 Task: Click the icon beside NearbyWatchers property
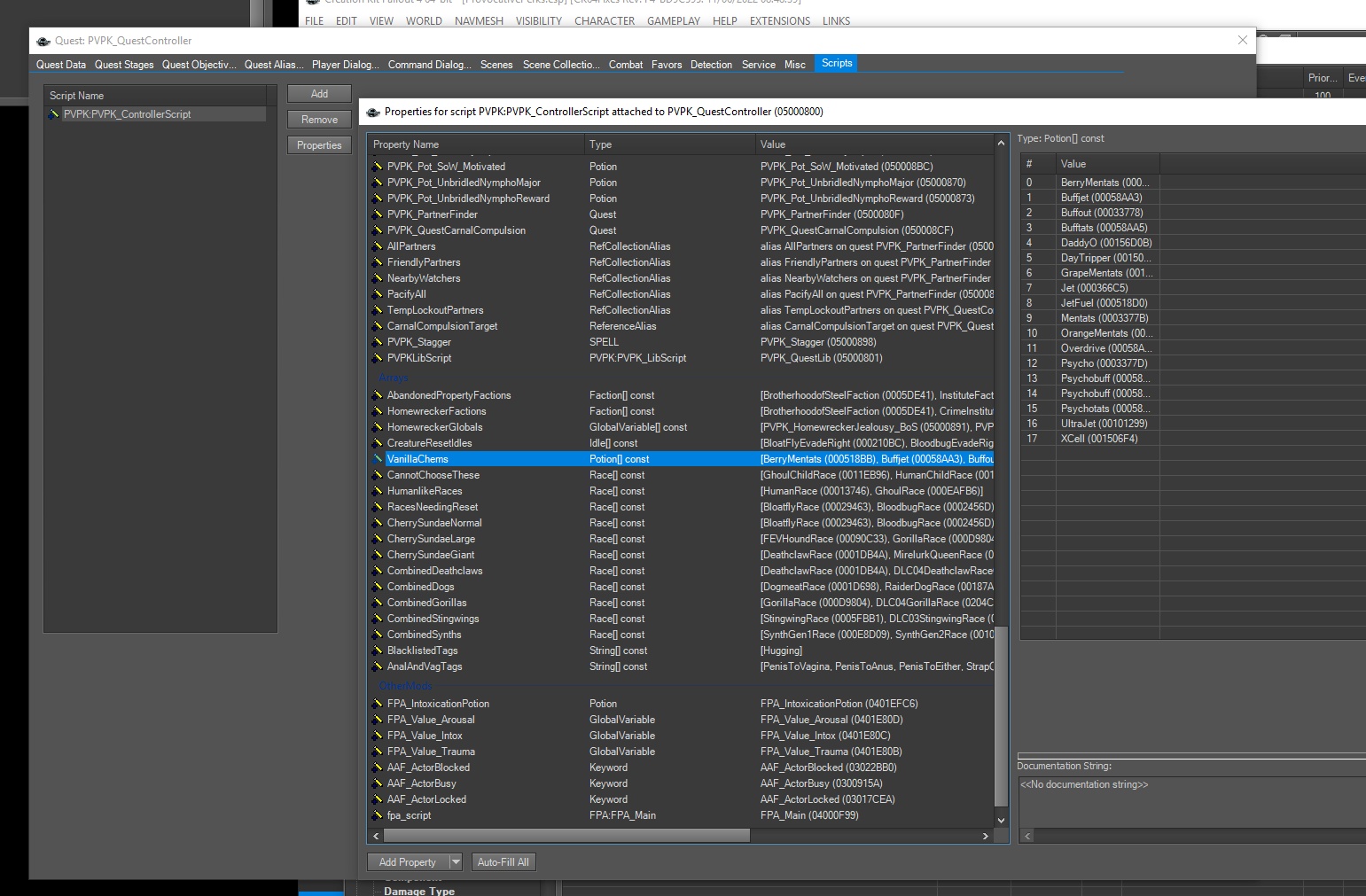(377, 278)
